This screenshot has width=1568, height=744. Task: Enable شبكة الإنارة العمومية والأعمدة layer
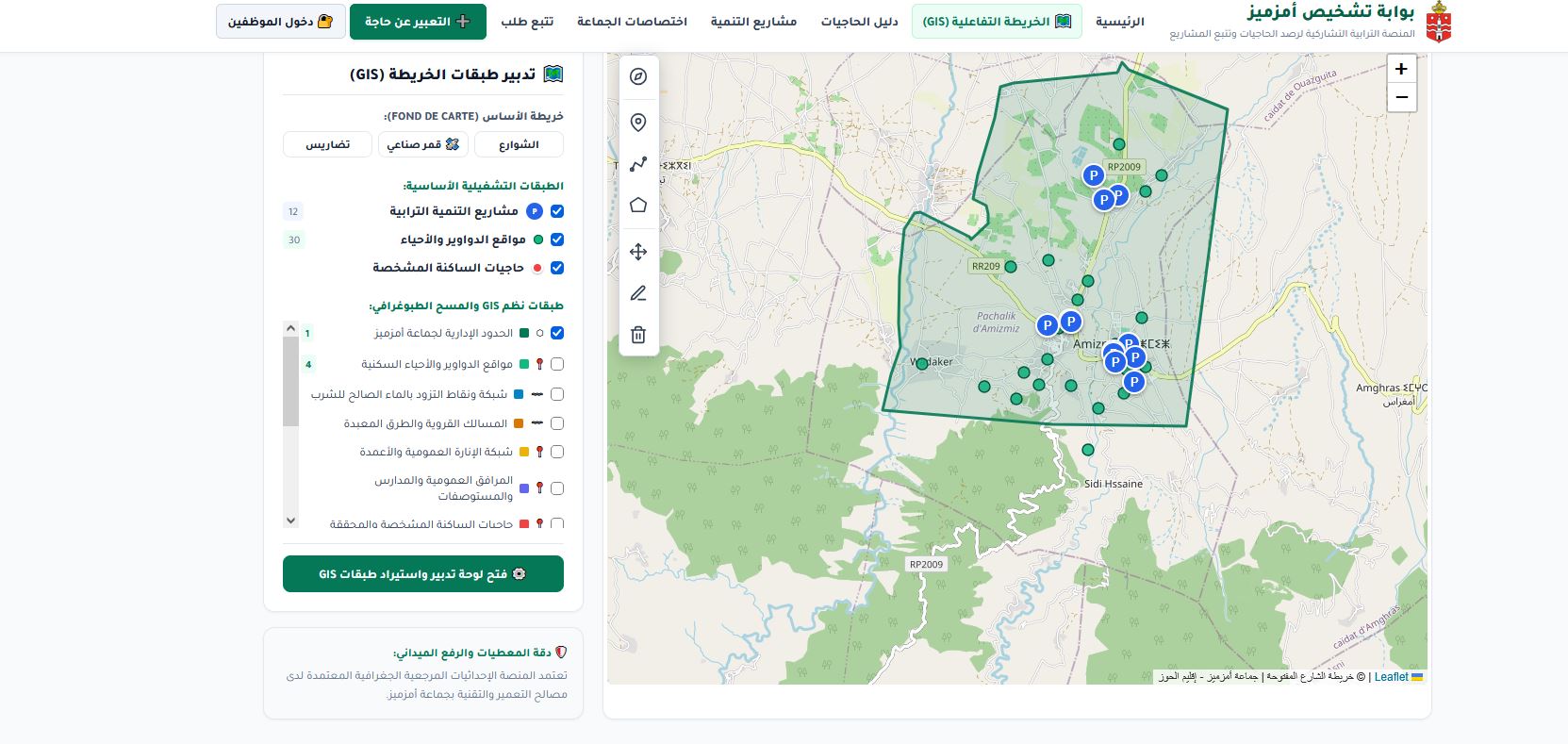click(557, 452)
